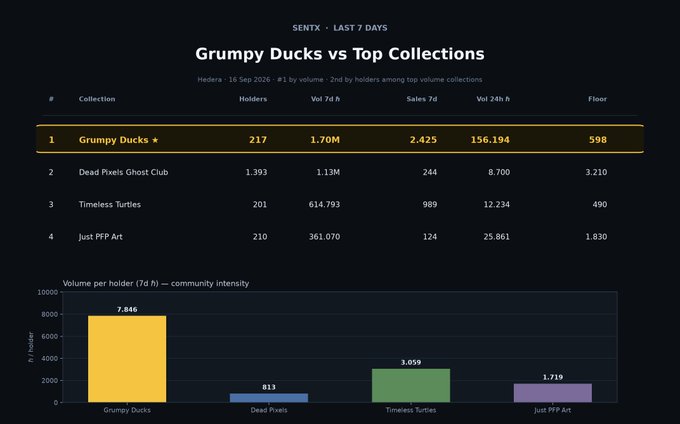Select the Just PFP Art row name
Screen dimensions: 680x424
coord(101,237)
